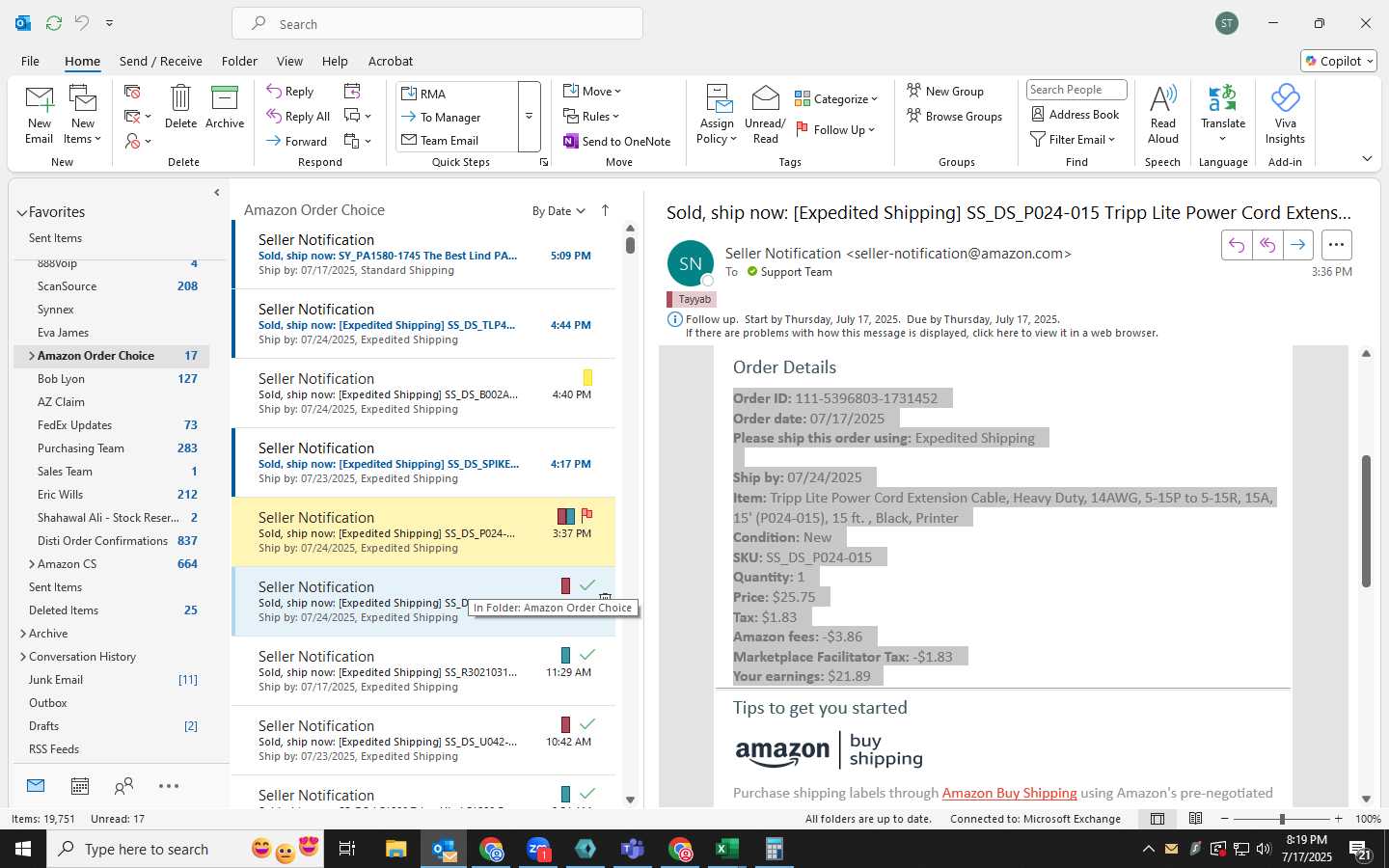Open the Address Book

point(1075,114)
